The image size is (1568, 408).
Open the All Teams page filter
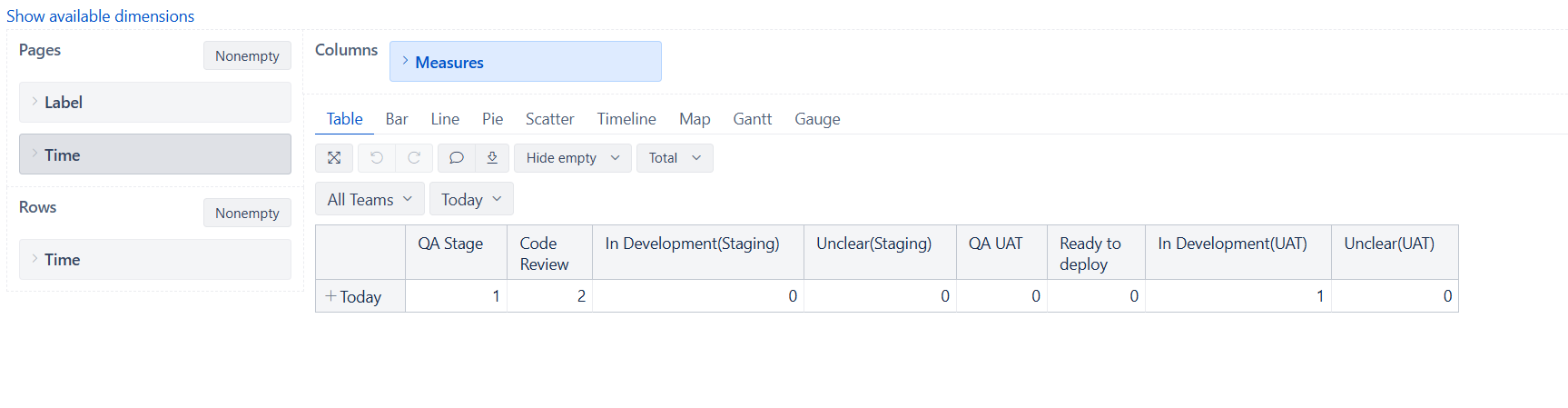[x=370, y=199]
